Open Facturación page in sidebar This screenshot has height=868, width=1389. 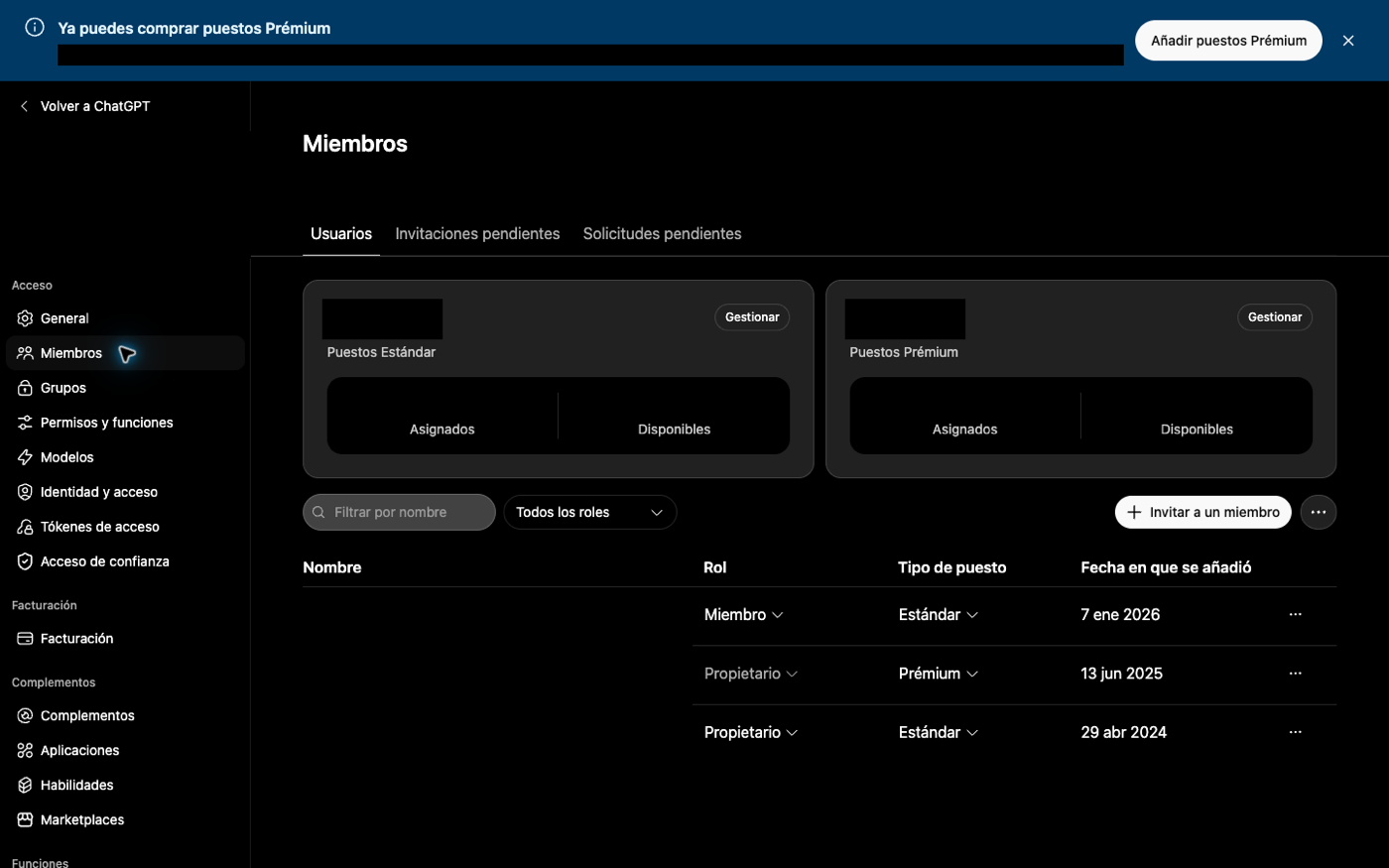(x=125, y=639)
